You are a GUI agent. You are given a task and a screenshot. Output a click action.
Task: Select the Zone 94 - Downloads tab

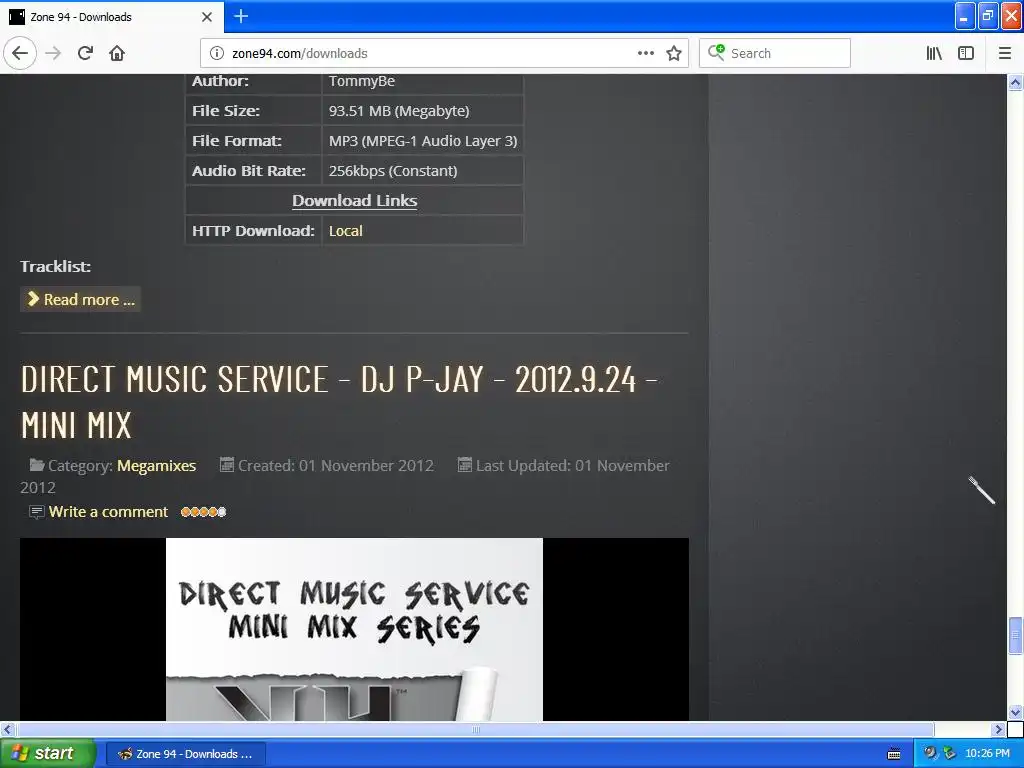click(x=112, y=17)
